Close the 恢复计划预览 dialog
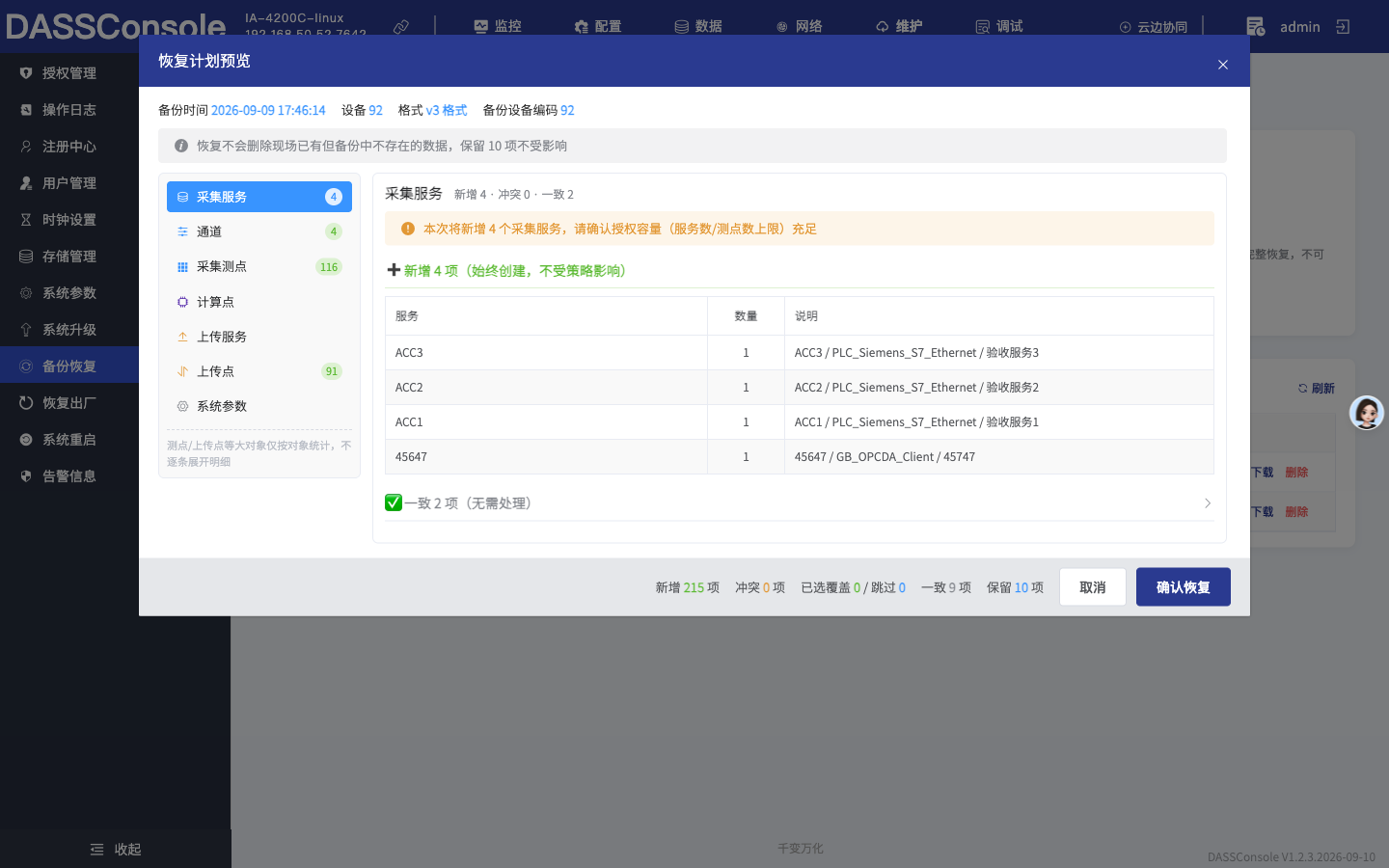This screenshot has height=868, width=1389. click(1223, 65)
